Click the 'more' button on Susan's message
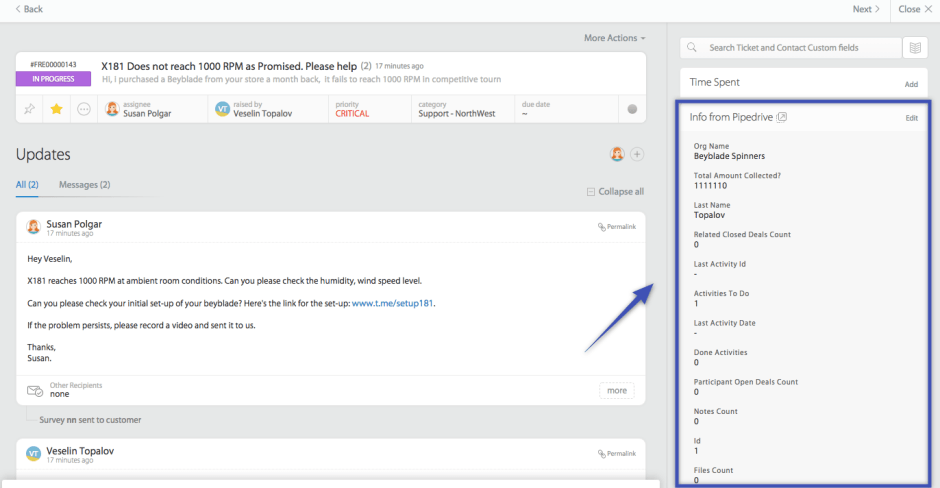Viewport: 940px width, 488px height. 616,390
